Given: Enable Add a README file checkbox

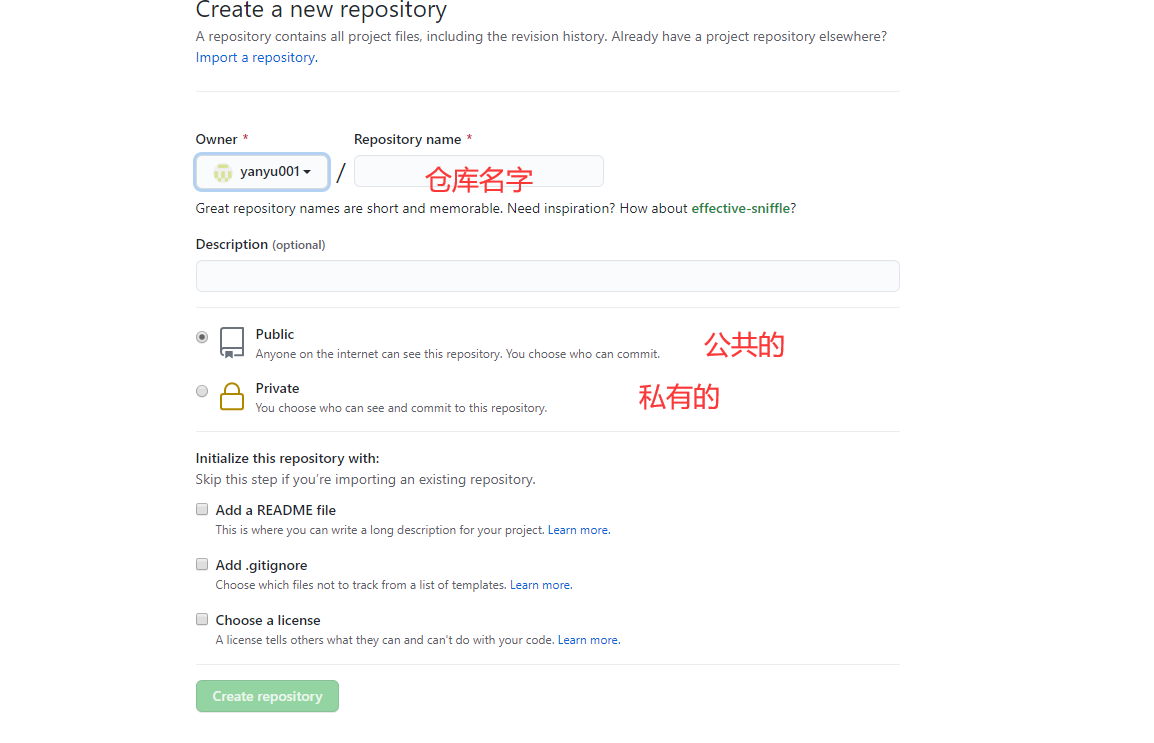Looking at the screenshot, I should coord(202,509).
